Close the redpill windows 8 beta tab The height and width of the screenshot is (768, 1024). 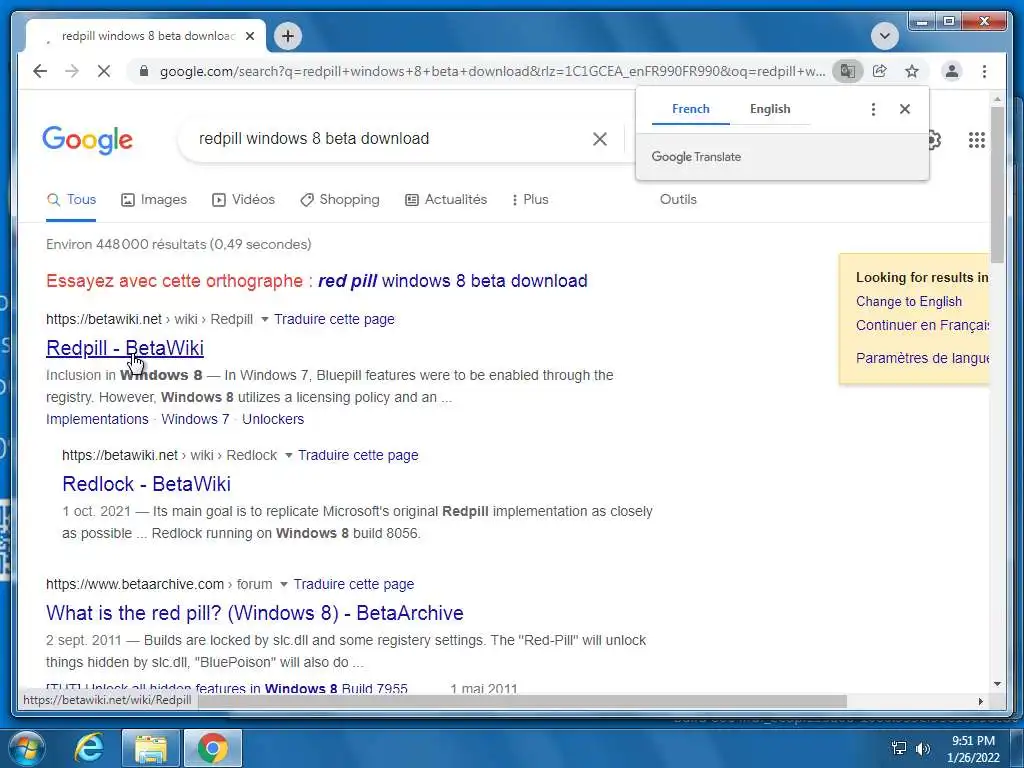pyautogui.click(x=249, y=36)
